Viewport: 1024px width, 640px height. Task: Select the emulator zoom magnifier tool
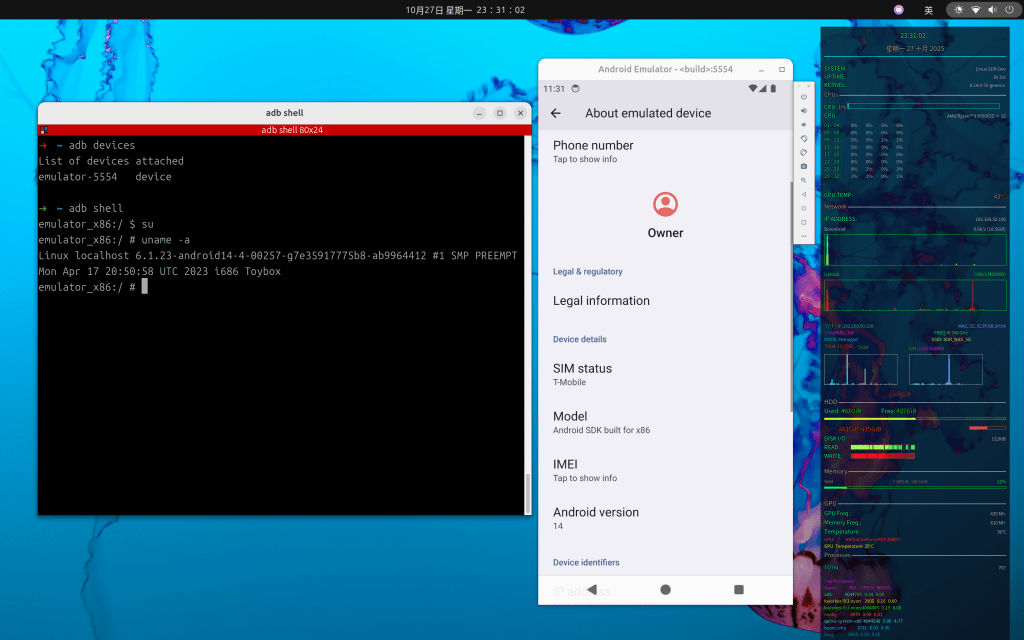click(804, 180)
